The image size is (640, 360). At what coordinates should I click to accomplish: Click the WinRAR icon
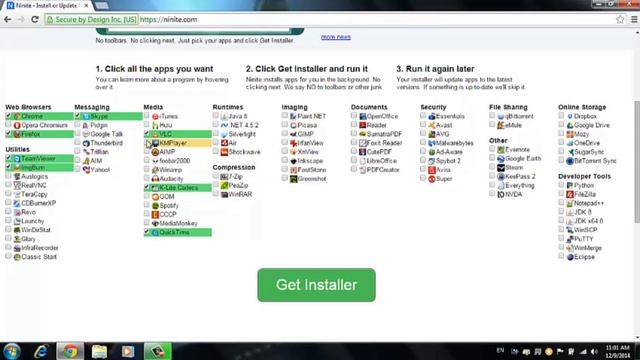click(224, 195)
